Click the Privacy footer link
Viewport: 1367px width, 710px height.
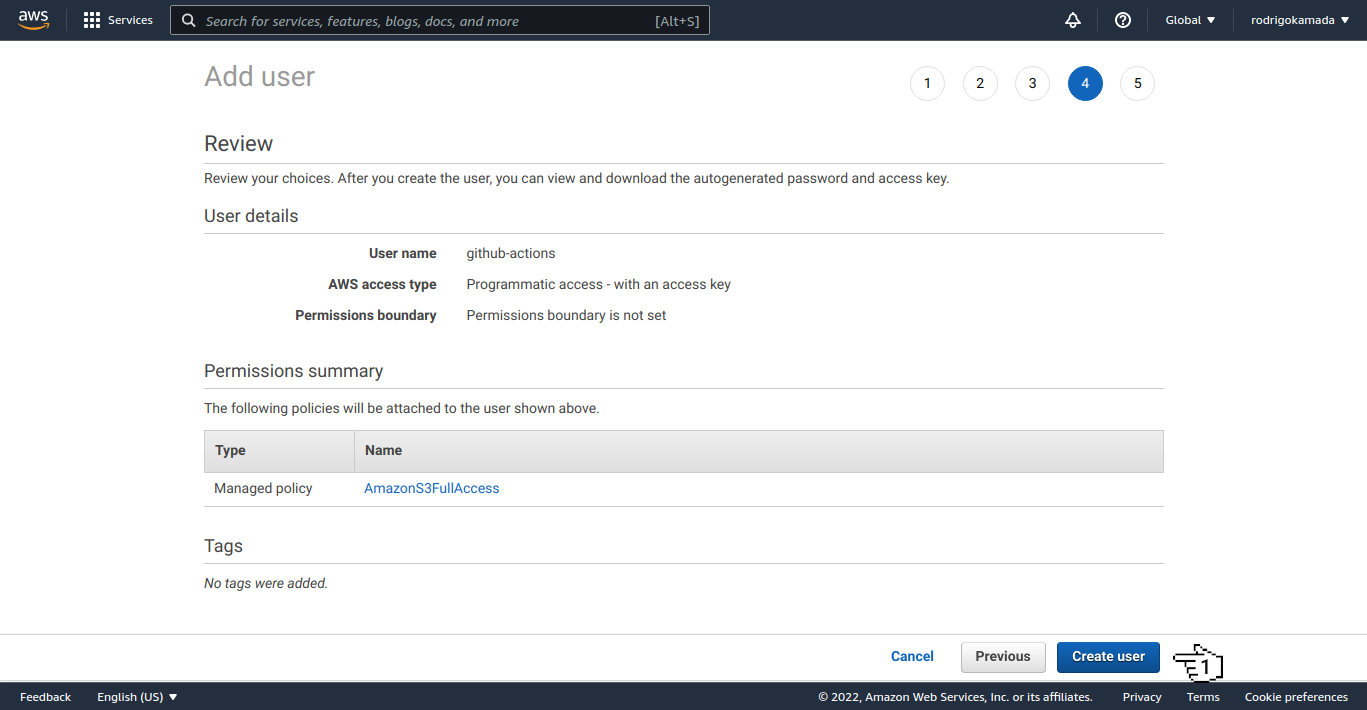(x=1141, y=696)
